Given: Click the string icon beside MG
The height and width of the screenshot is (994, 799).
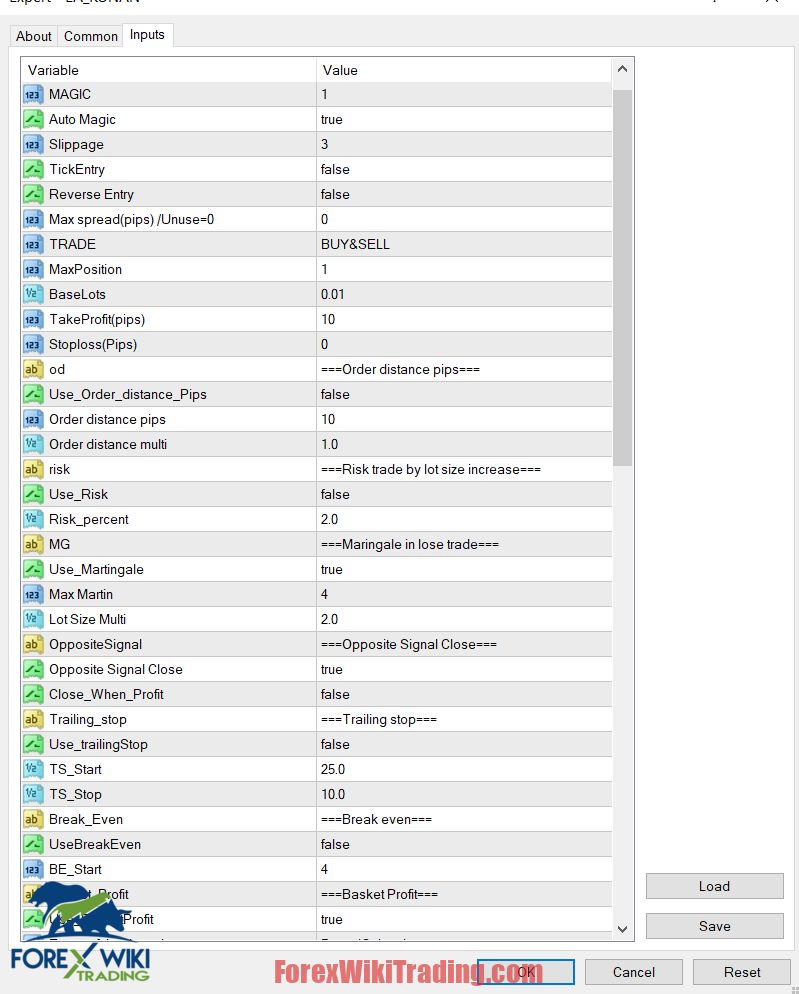Looking at the screenshot, I should pyautogui.click(x=33, y=545).
